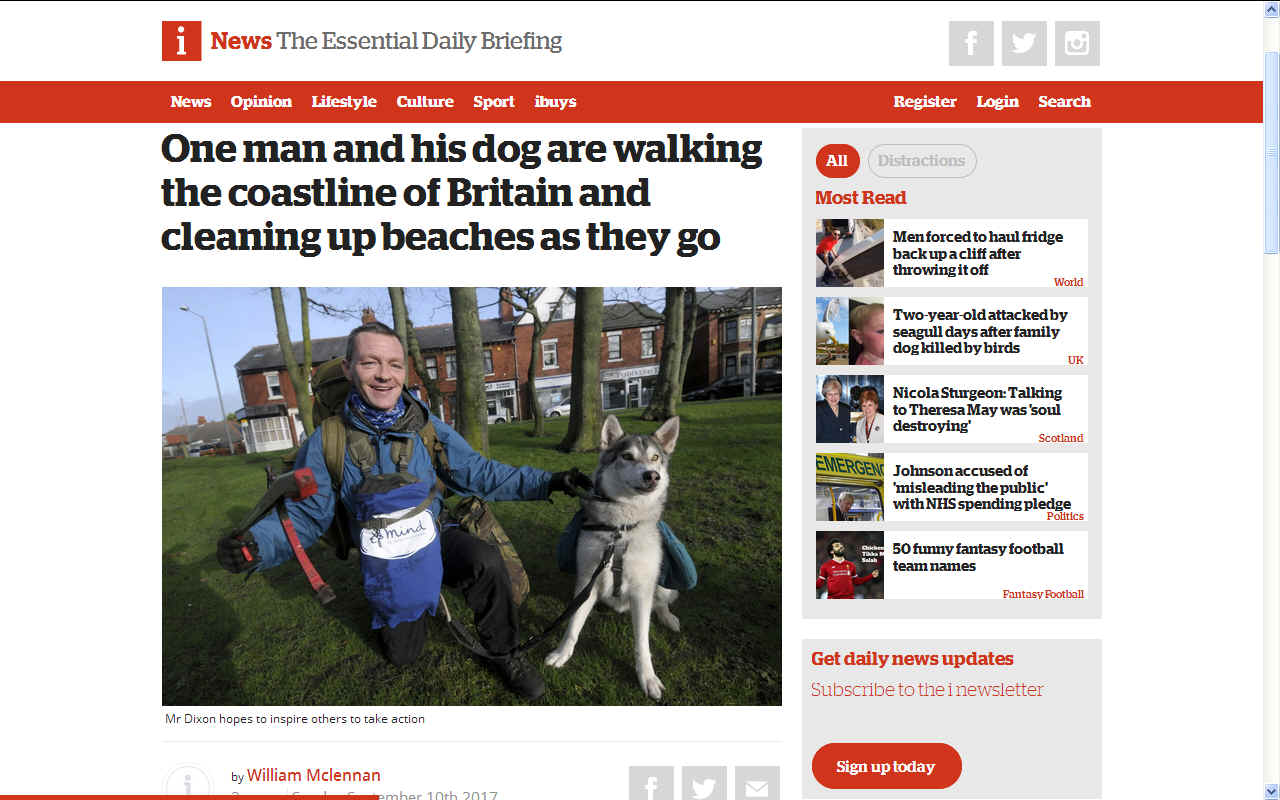
Task: Click the Sign up today button
Action: [886, 766]
